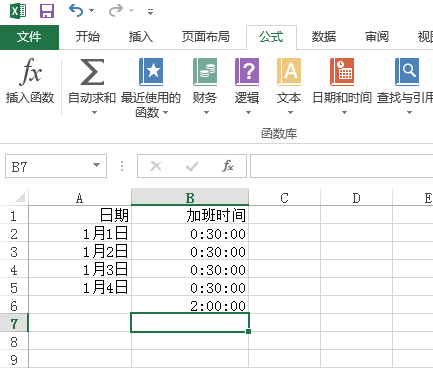
Task: Select cell A1 containing 日期
Action: pos(80,215)
